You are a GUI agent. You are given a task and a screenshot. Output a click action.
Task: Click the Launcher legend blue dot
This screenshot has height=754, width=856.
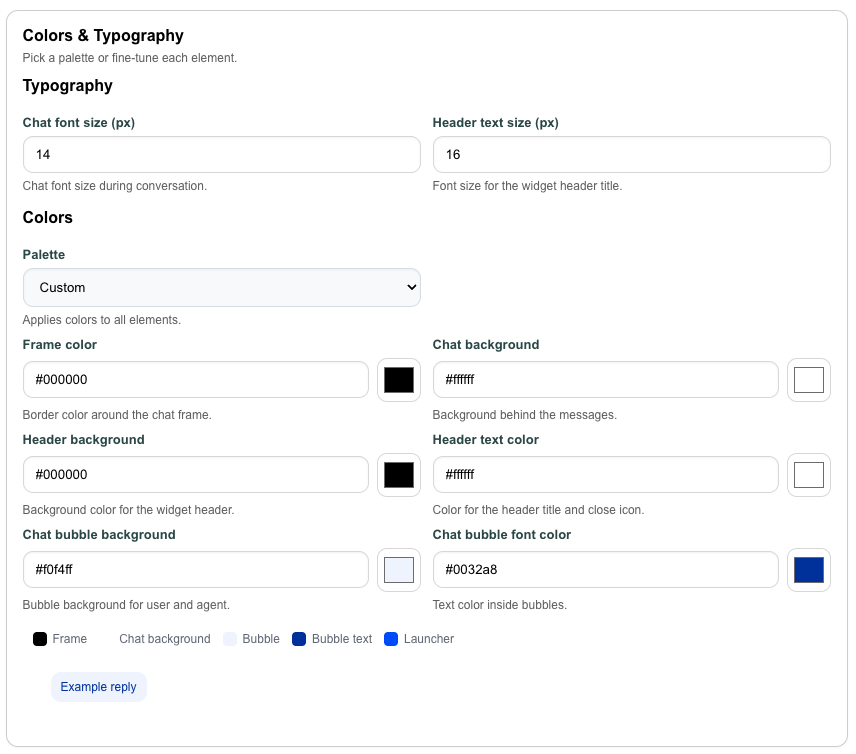391,639
